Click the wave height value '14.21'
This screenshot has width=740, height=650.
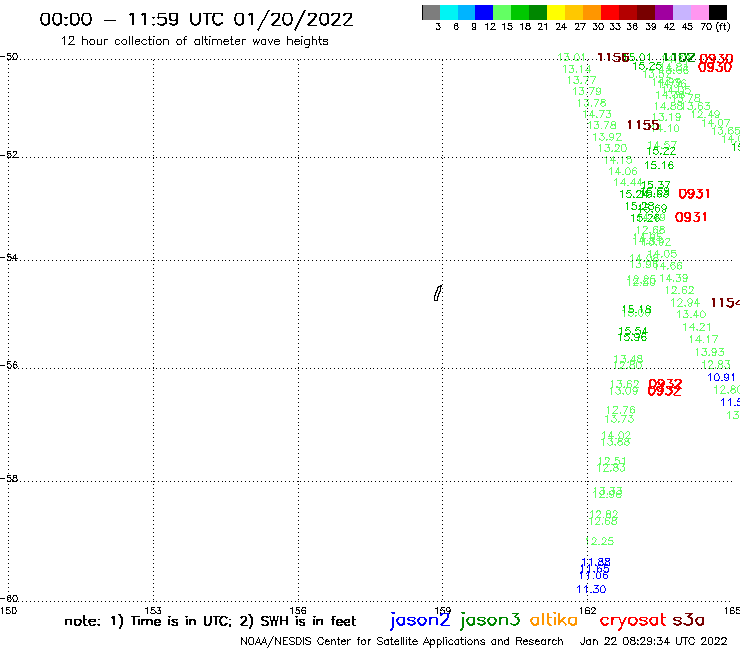(697, 327)
